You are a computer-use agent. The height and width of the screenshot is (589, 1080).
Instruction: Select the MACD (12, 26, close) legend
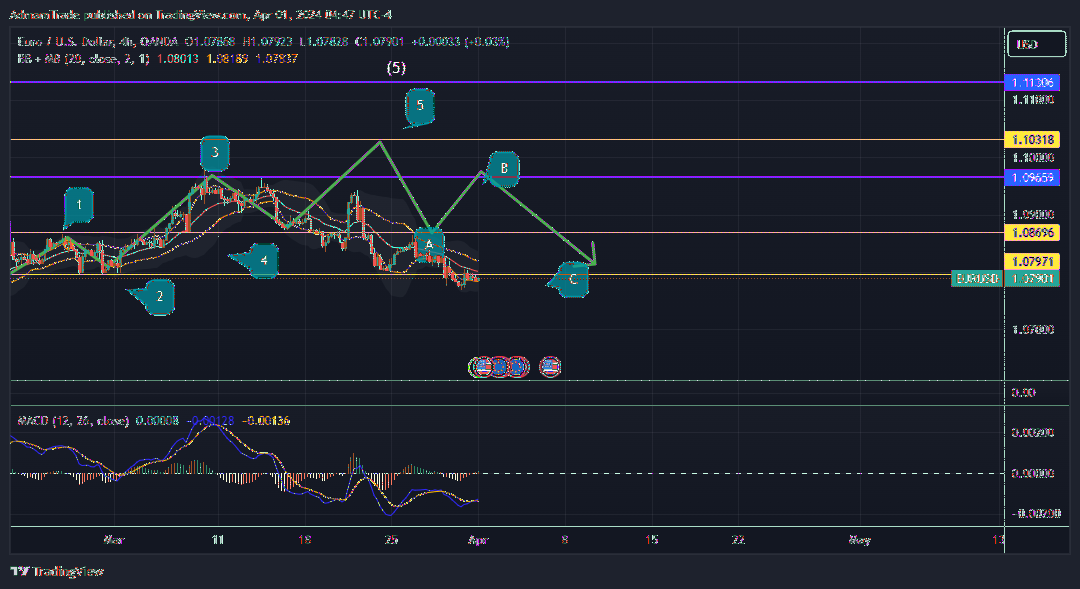tap(73, 420)
